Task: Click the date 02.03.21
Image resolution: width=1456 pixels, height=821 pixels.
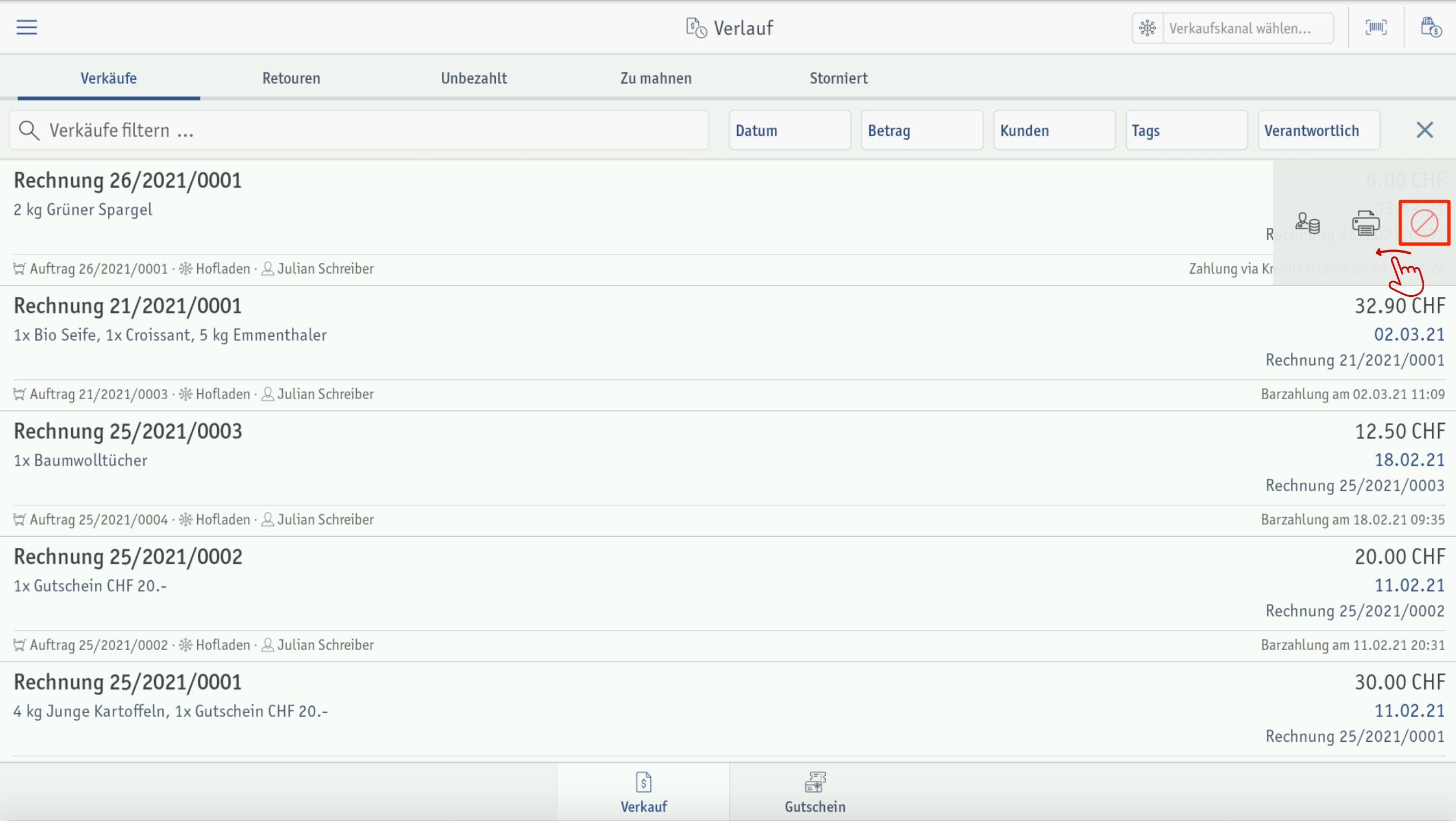Action: (1409, 335)
